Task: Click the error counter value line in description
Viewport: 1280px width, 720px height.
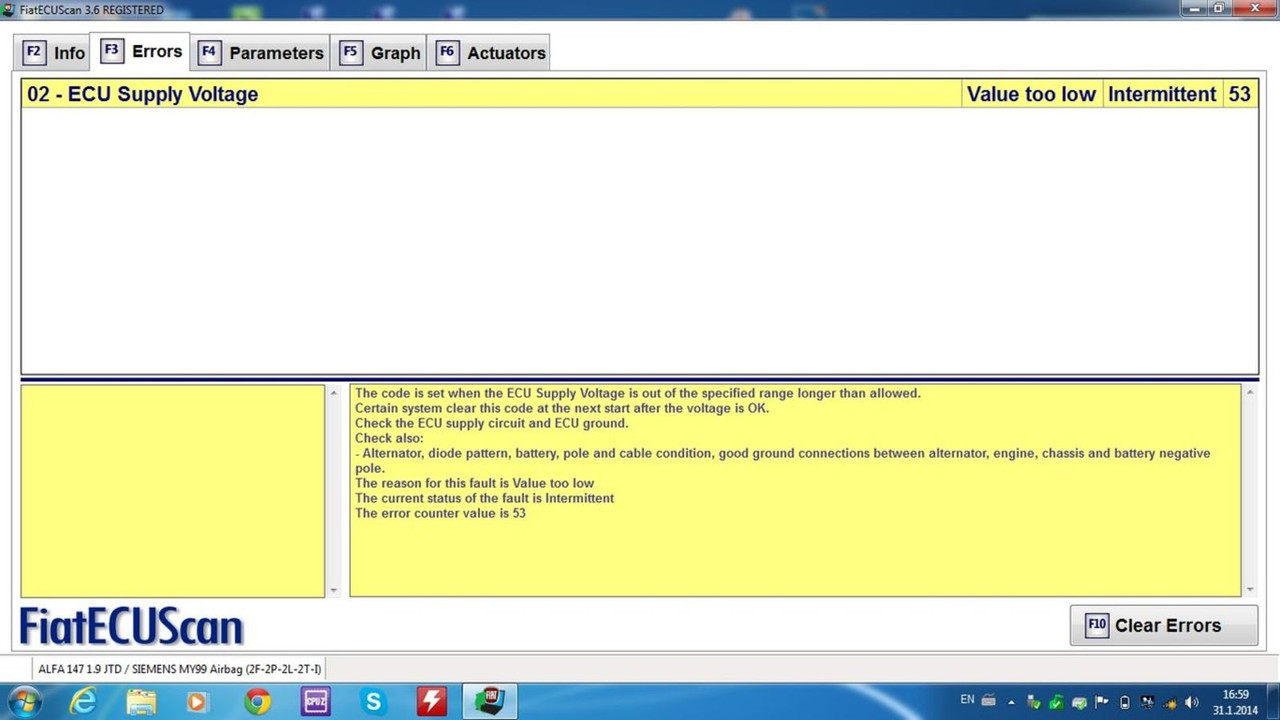Action: (x=440, y=513)
